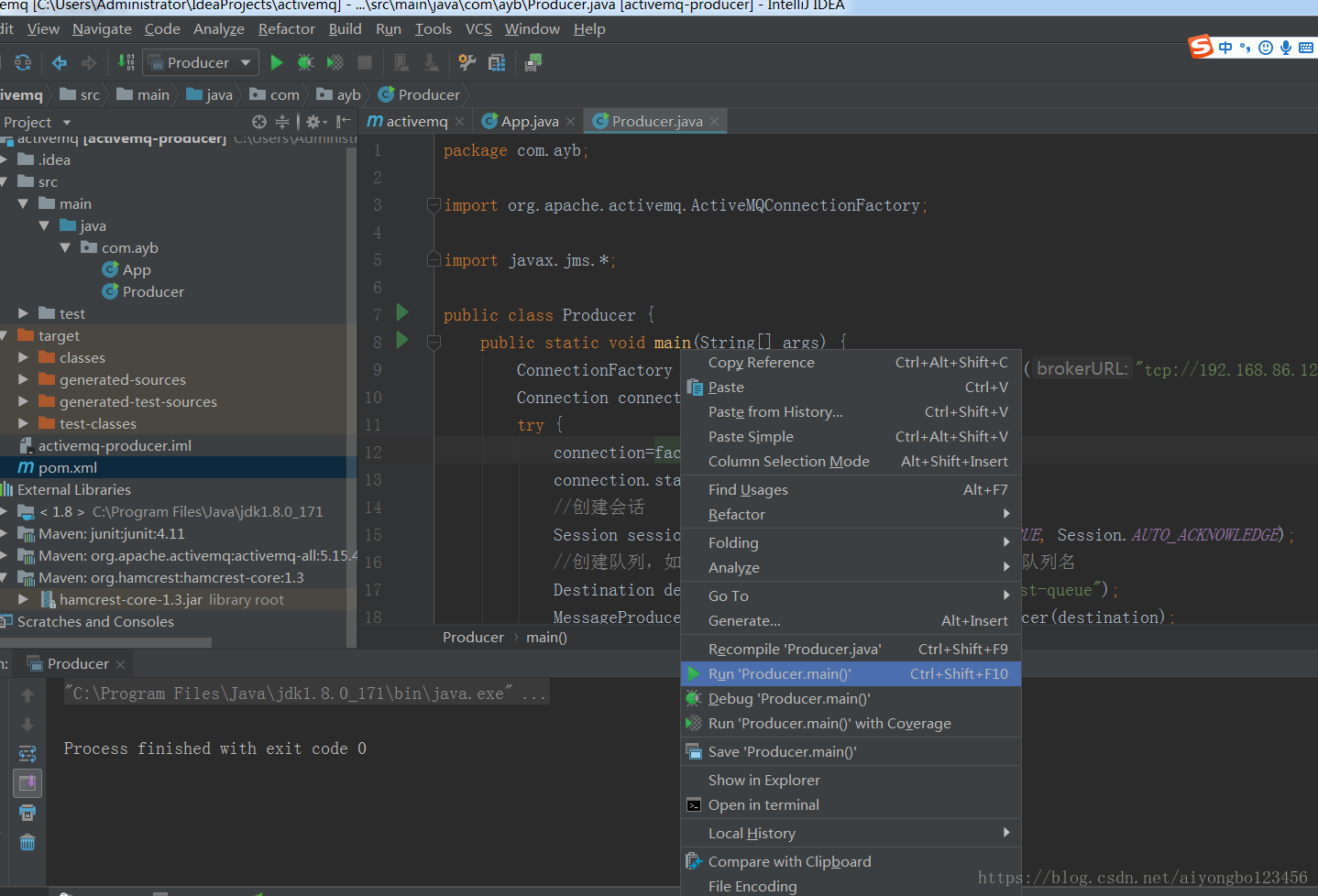Click the run gutter arrow beside class Producer
Screen dimensions: 1318x896
click(x=402, y=312)
